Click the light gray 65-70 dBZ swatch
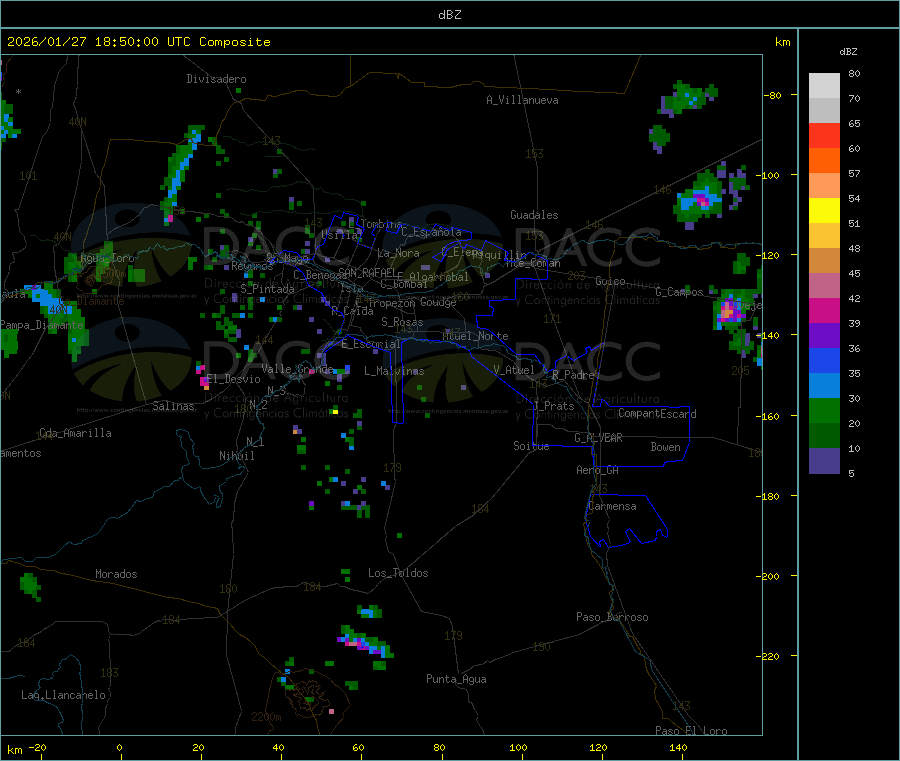This screenshot has width=900, height=761. [824, 110]
